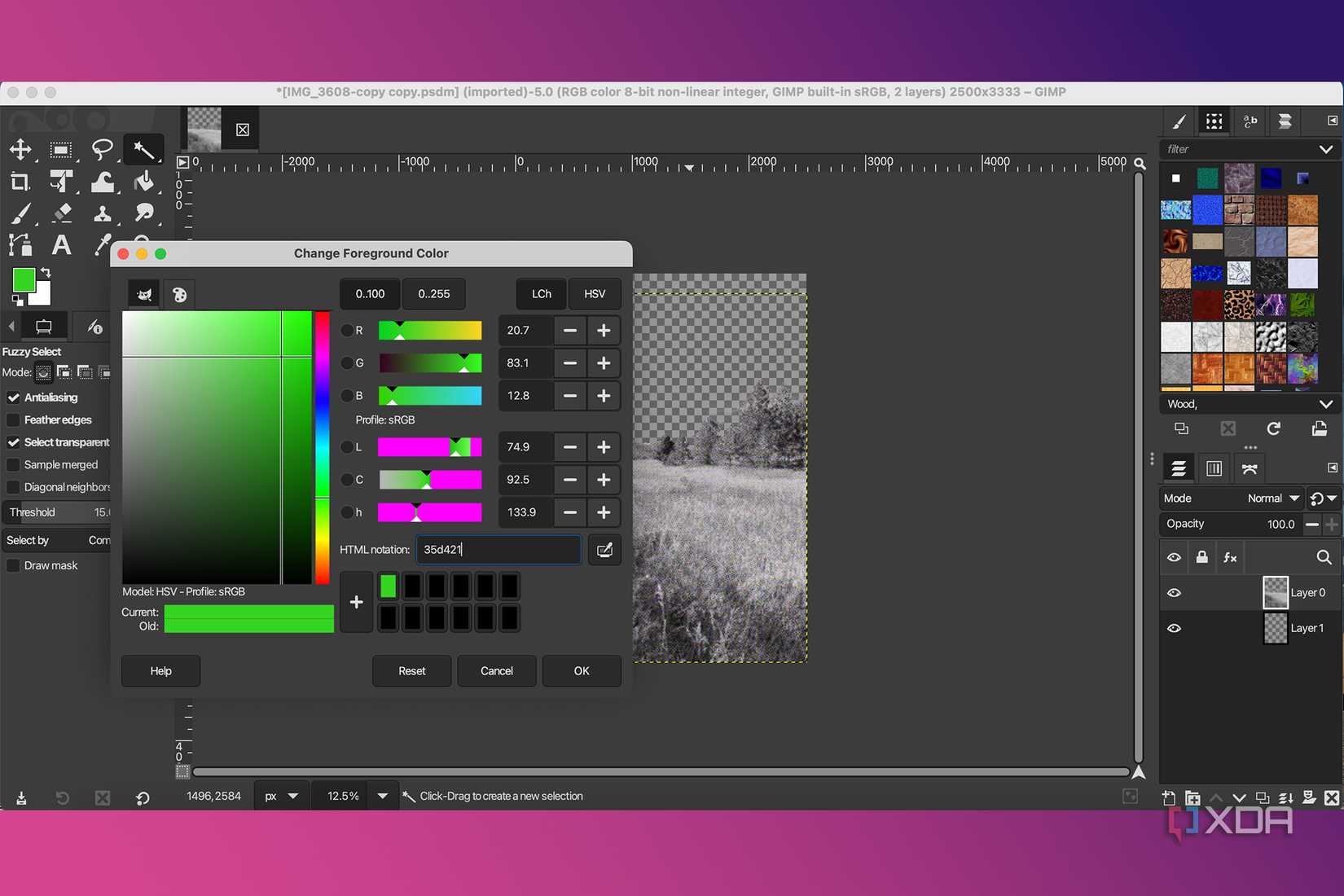Select the Bucket Fill tool

click(x=144, y=182)
